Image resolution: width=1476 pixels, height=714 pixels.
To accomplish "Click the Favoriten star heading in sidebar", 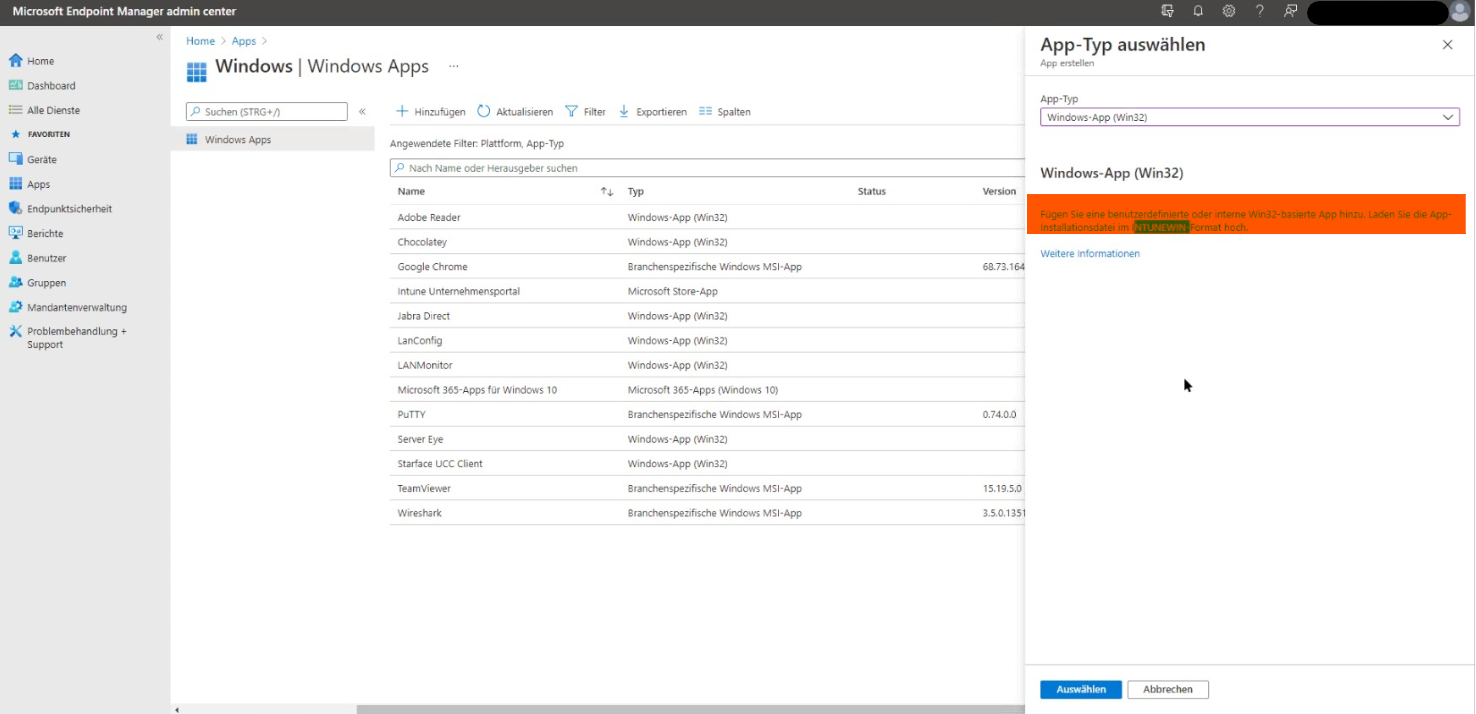I will point(41,134).
